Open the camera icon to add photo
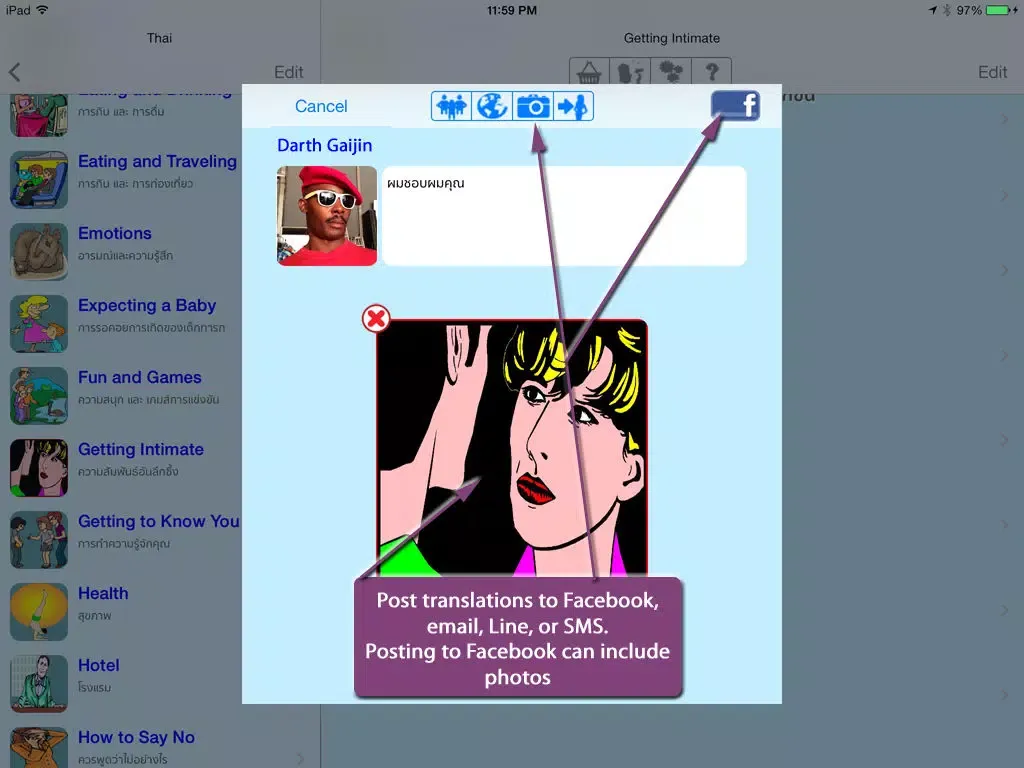The height and width of the screenshot is (768, 1024). [x=533, y=106]
